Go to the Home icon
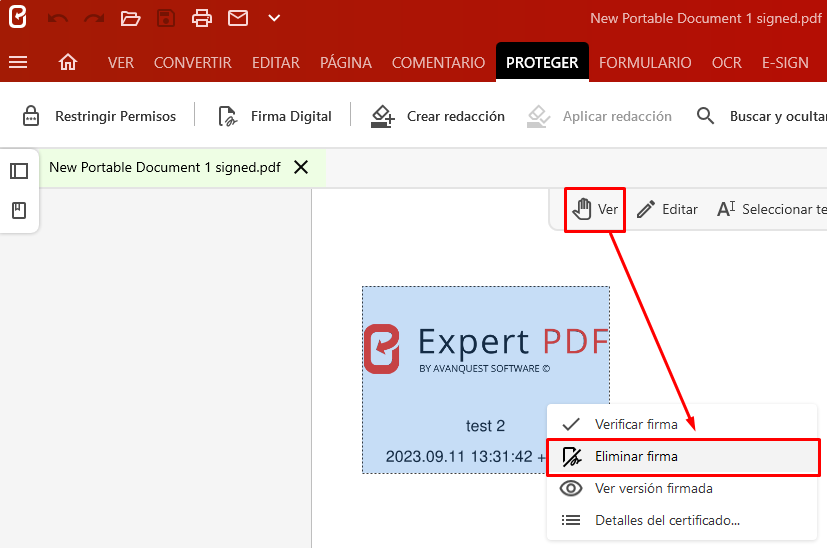 click(x=68, y=62)
